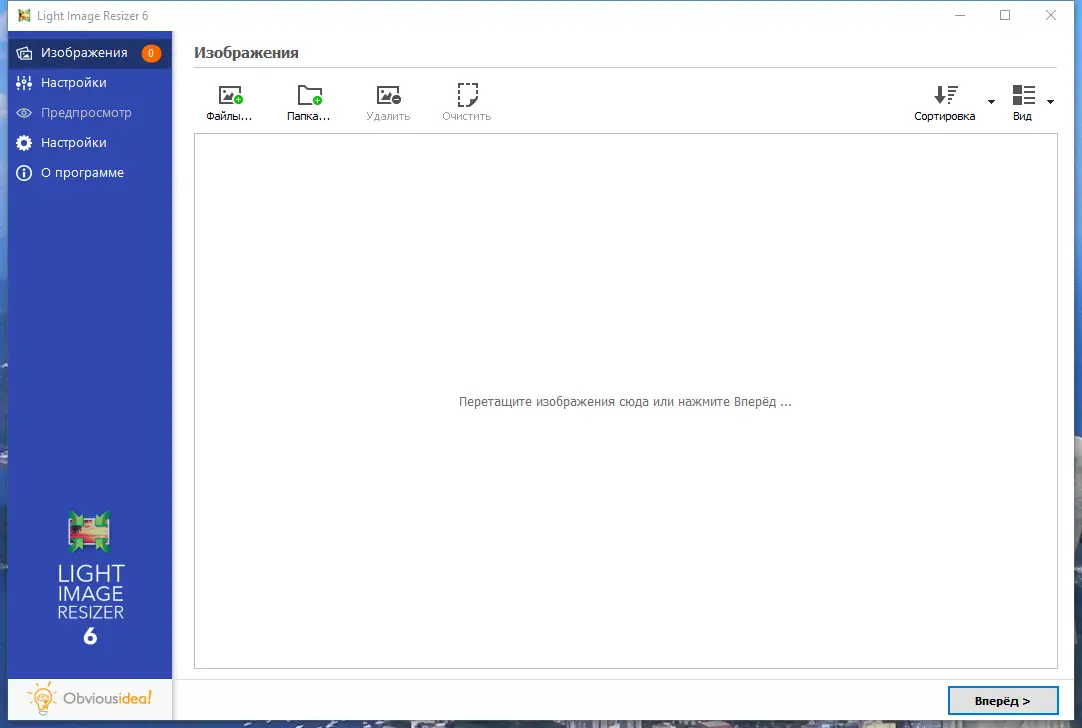Click the sliders icon beside Настройки
1082x728 pixels.
point(22,82)
